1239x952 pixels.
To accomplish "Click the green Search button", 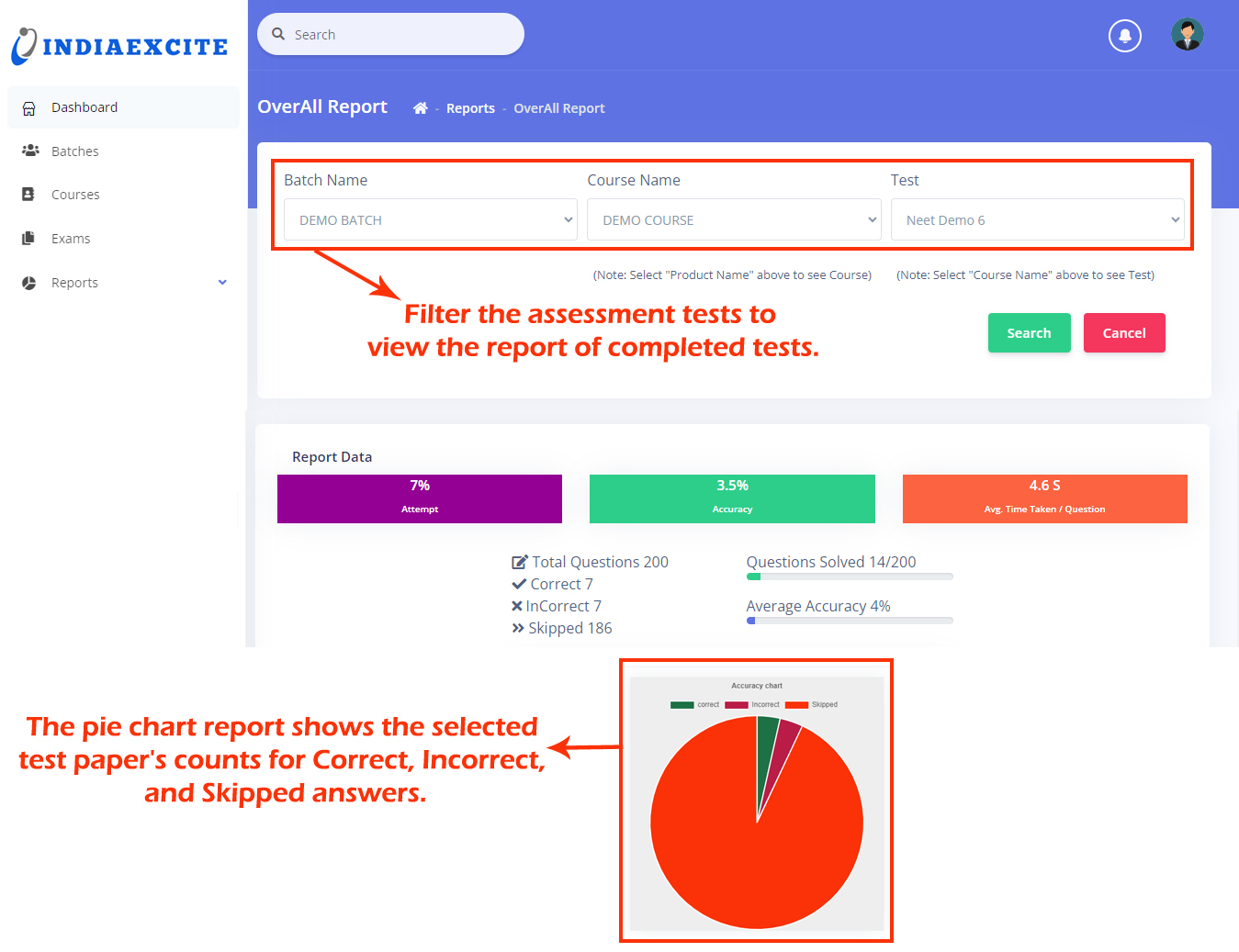I will click(x=1029, y=333).
